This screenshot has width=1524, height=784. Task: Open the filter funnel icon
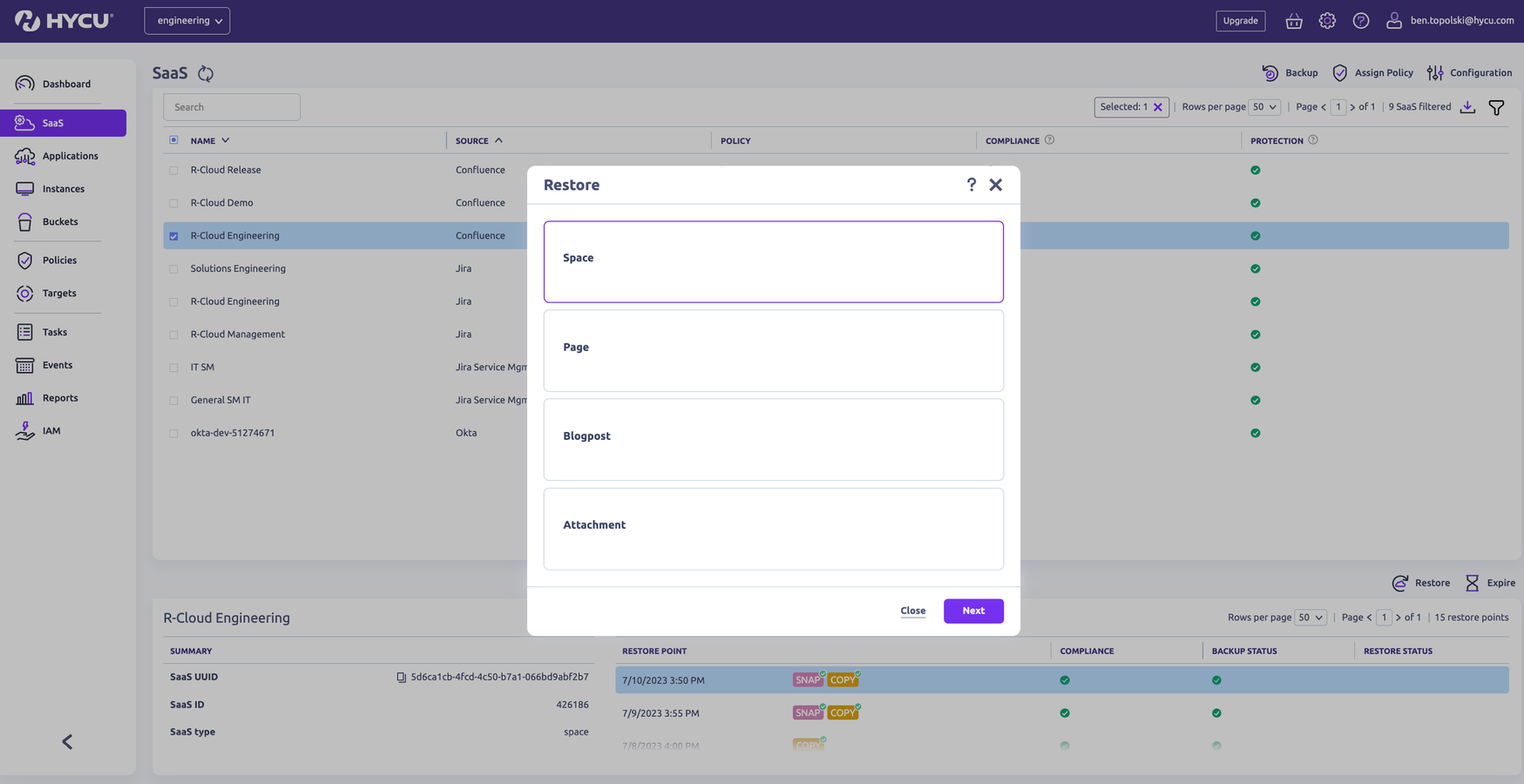pyautogui.click(x=1496, y=108)
